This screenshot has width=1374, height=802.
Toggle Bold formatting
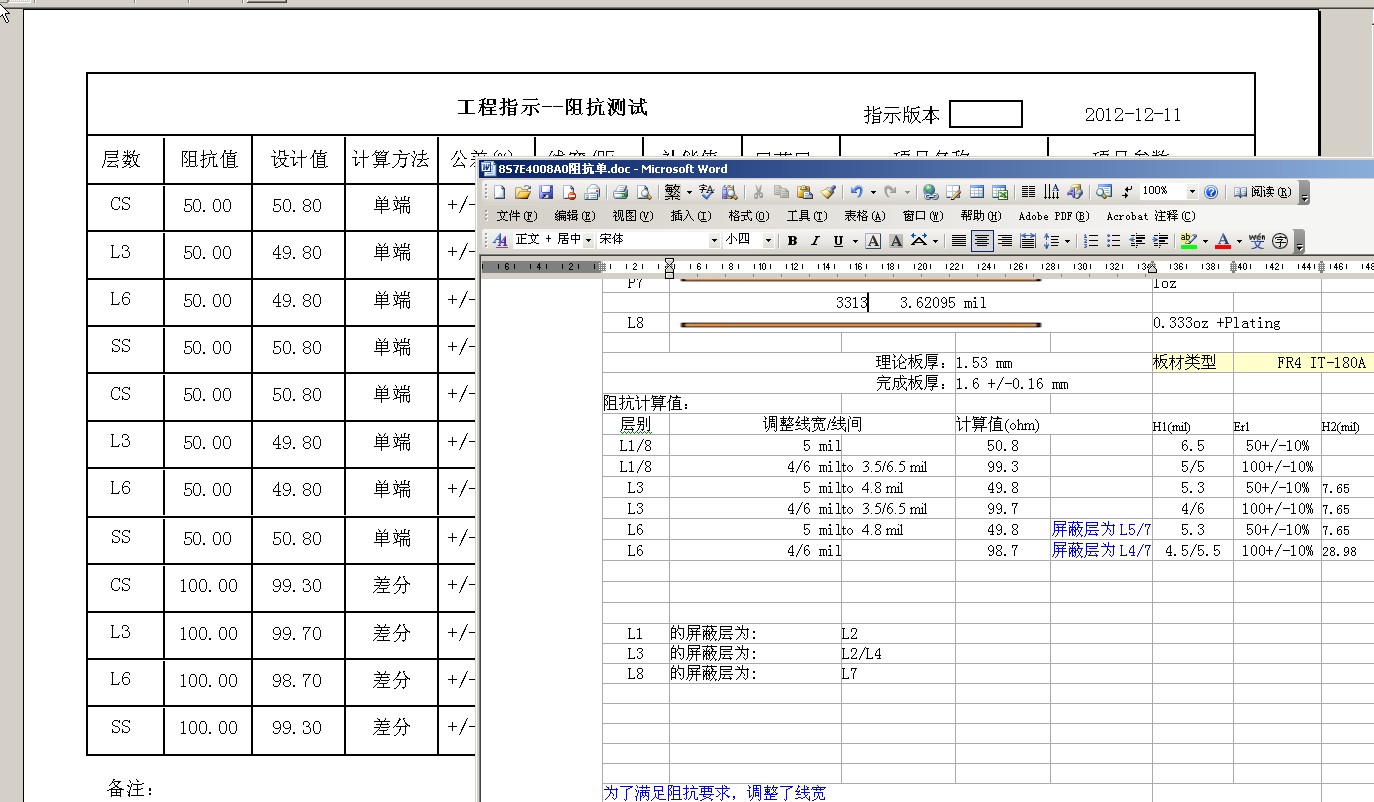(792, 240)
